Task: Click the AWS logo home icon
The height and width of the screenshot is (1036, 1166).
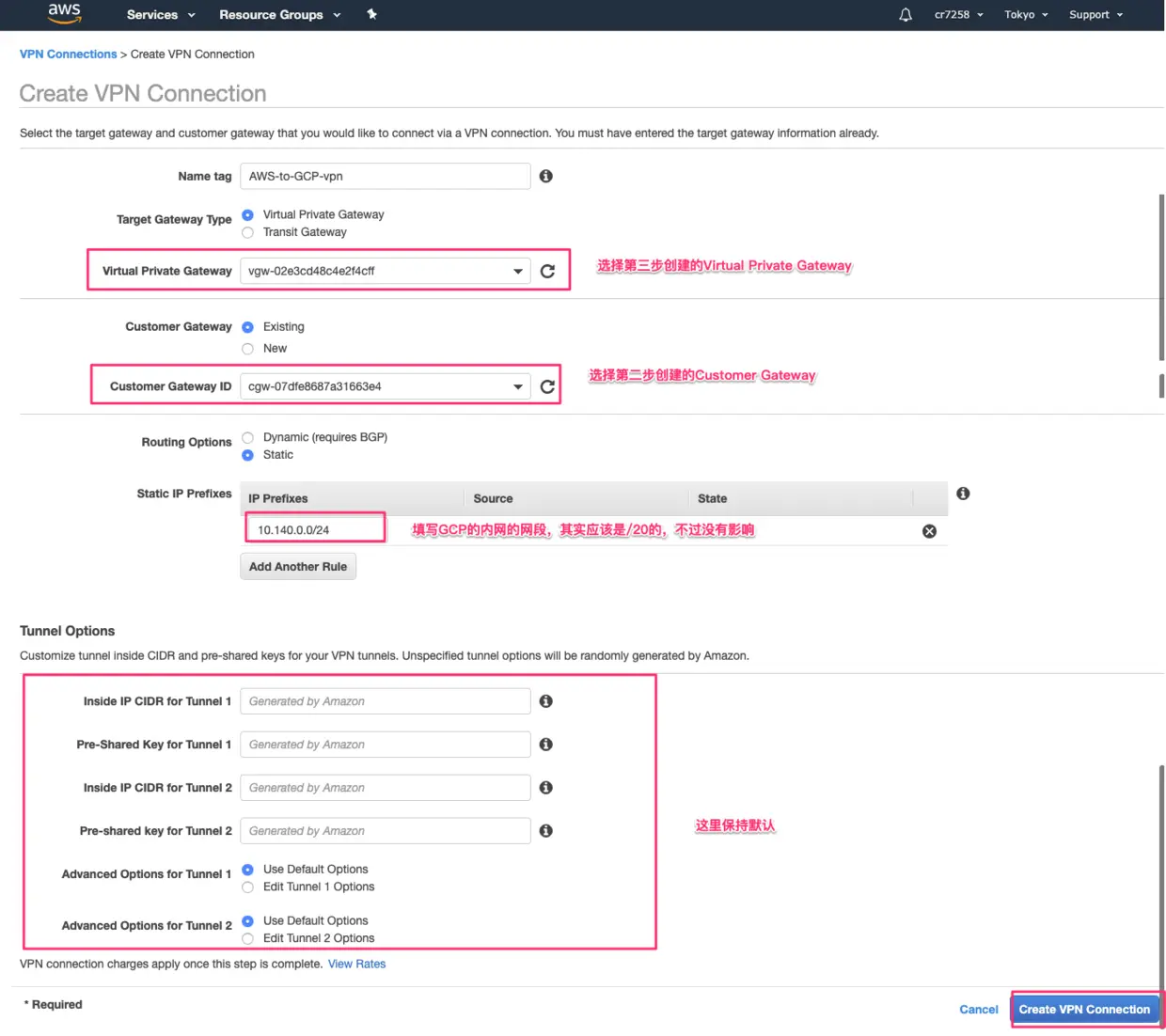Action: point(64,13)
